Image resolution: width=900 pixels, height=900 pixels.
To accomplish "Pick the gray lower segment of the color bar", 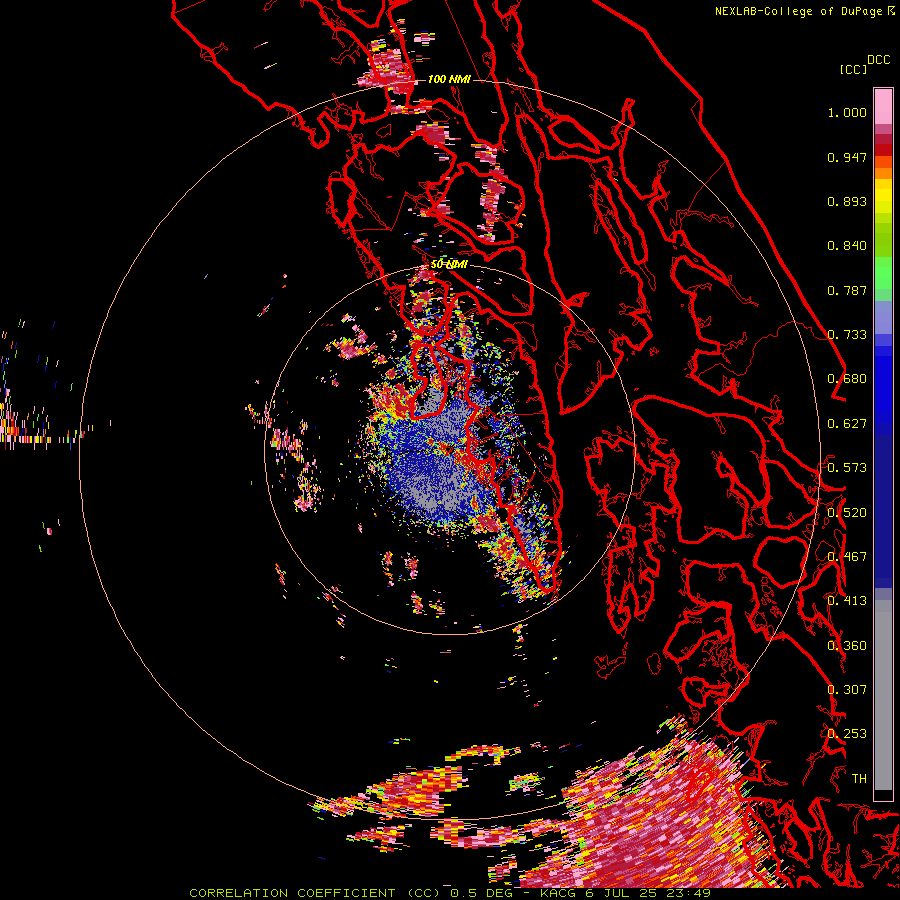I will (883, 695).
